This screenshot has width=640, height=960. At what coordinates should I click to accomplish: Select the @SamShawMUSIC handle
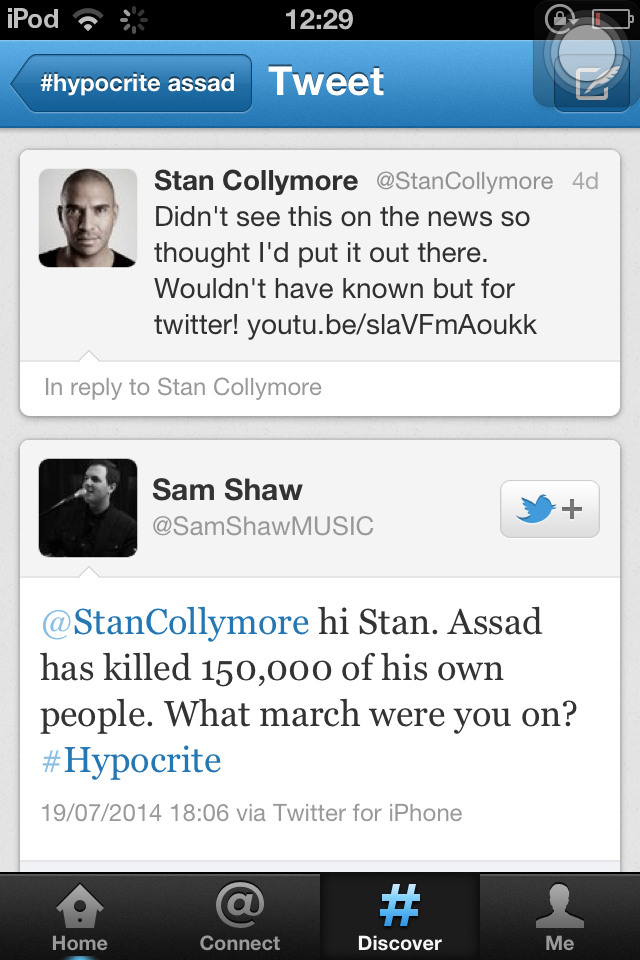[263, 526]
